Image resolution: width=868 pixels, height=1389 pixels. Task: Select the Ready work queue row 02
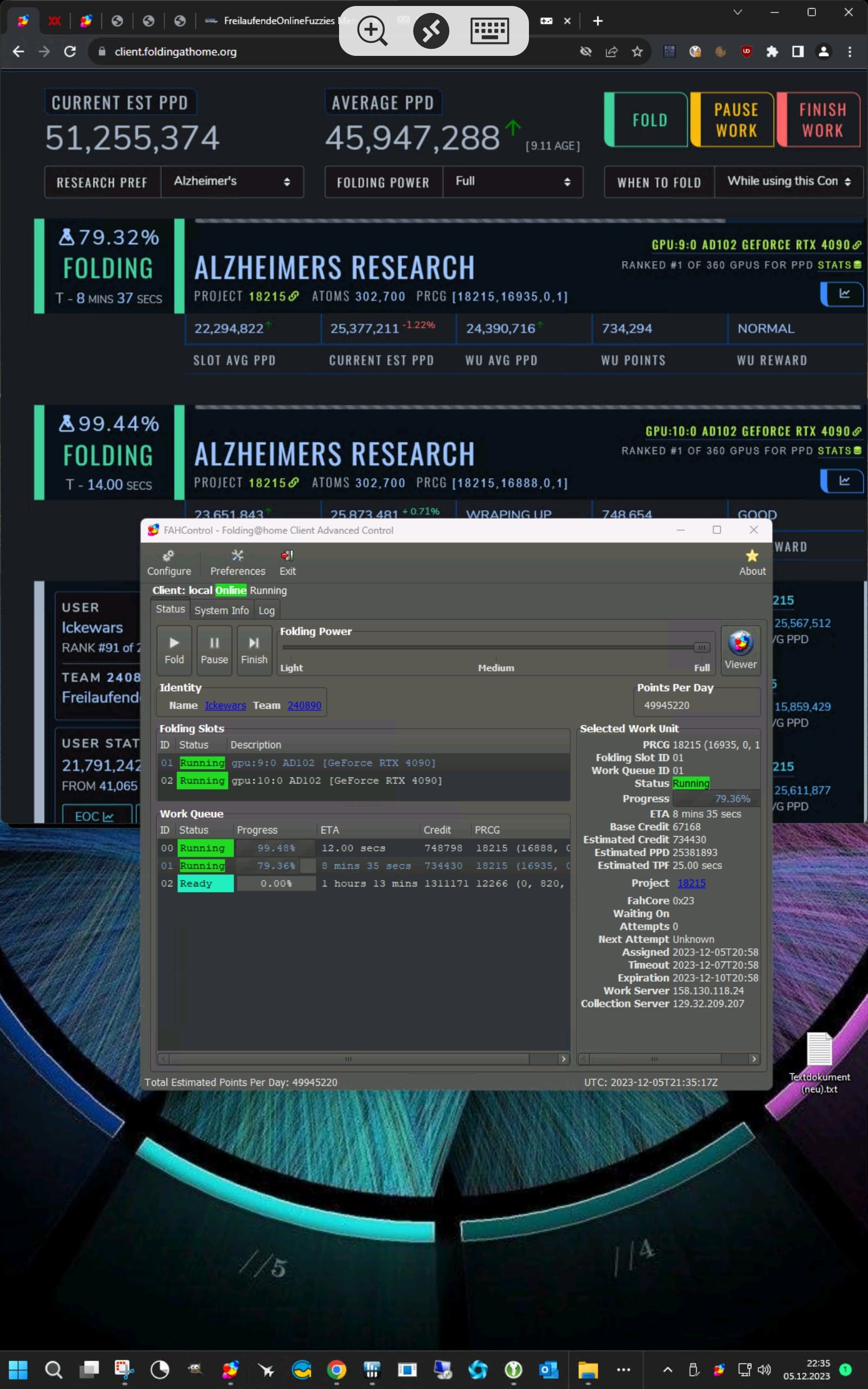pos(363,883)
